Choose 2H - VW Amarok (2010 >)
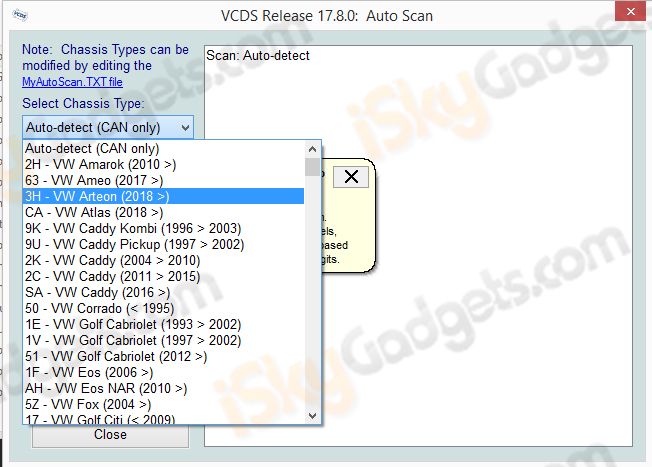Image resolution: width=652 pixels, height=467 pixels. tap(163, 164)
